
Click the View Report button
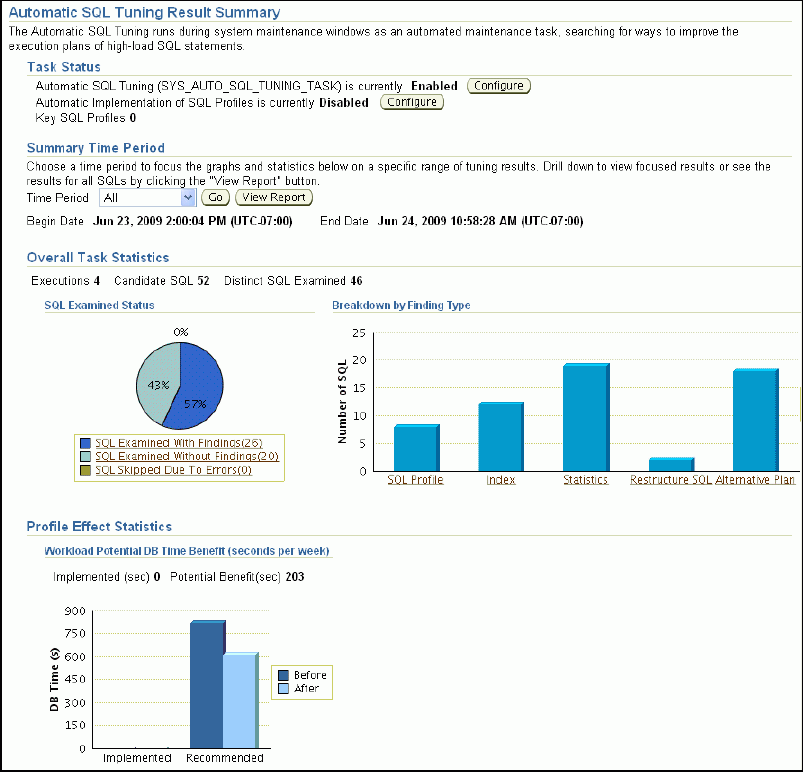click(273, 197)
